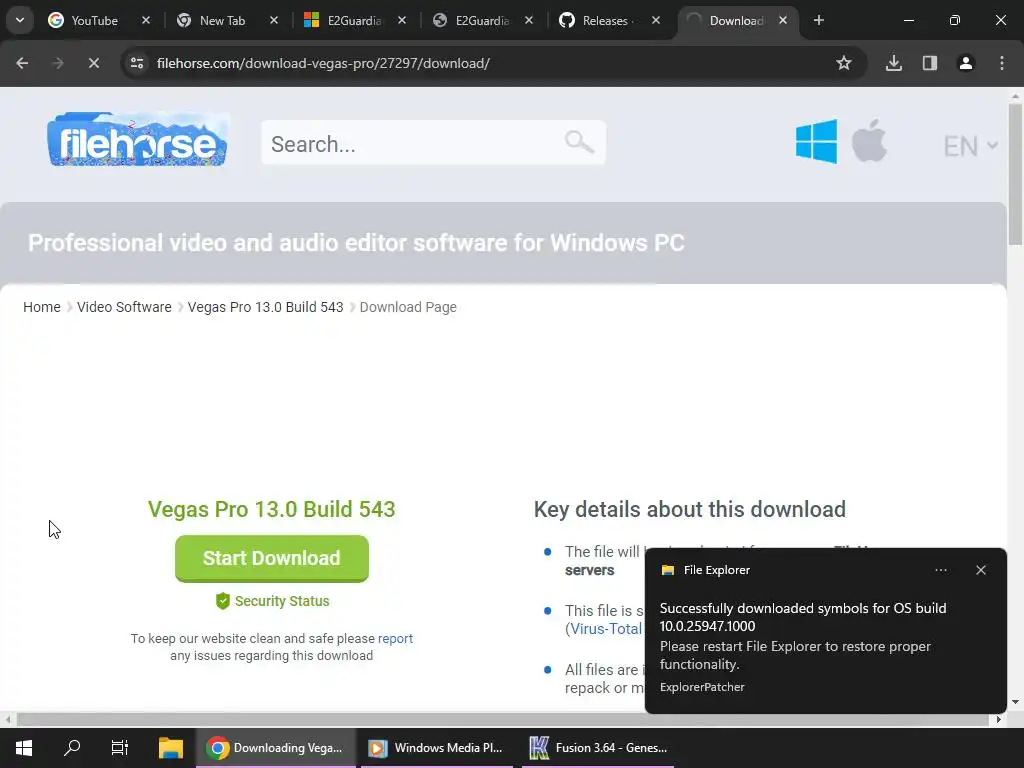This screenshot has width=1024, height=768.
Task: Close the YouTube tab
Action: click(x=146, y=20)
